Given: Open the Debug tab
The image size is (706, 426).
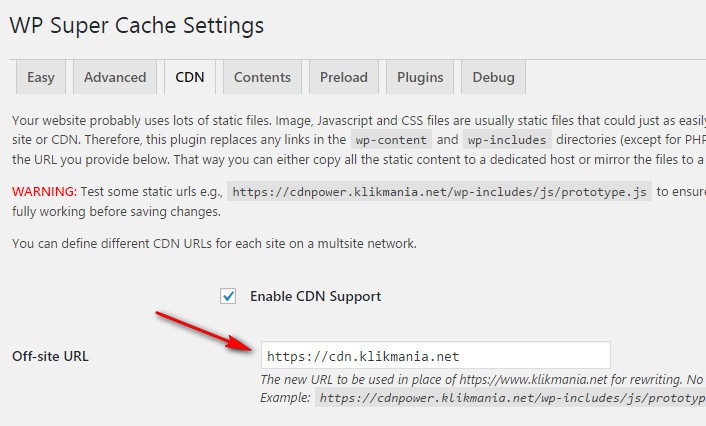Looking at the screenshot, I should [493, 77].
